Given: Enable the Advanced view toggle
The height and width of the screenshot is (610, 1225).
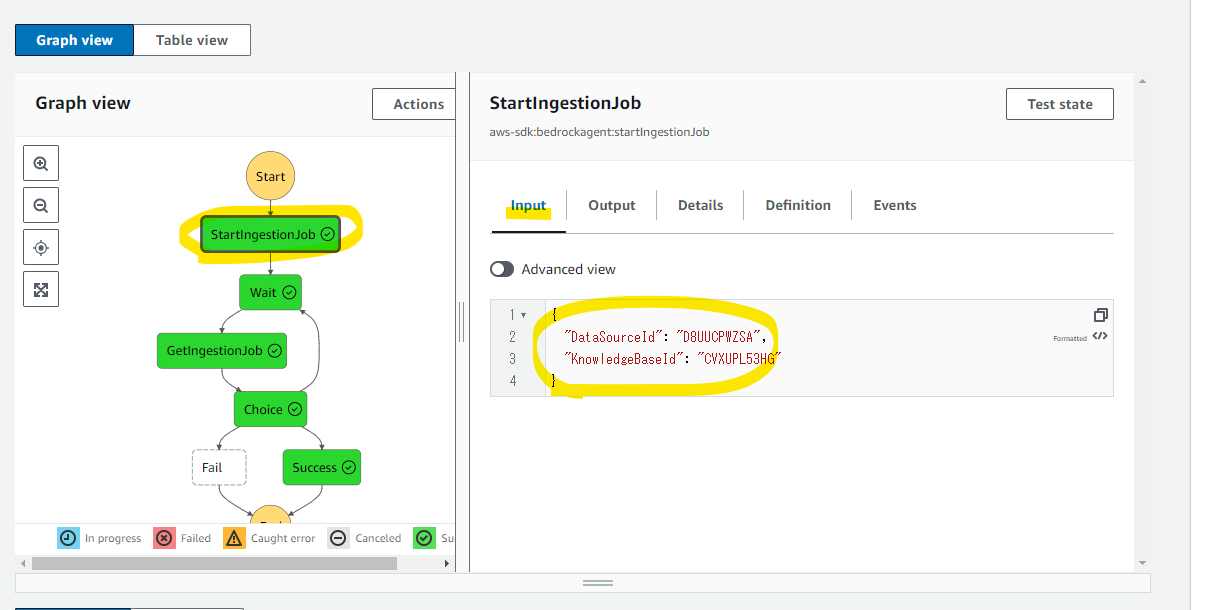Looking at the screenshot, I should click(x=502, y=269).
